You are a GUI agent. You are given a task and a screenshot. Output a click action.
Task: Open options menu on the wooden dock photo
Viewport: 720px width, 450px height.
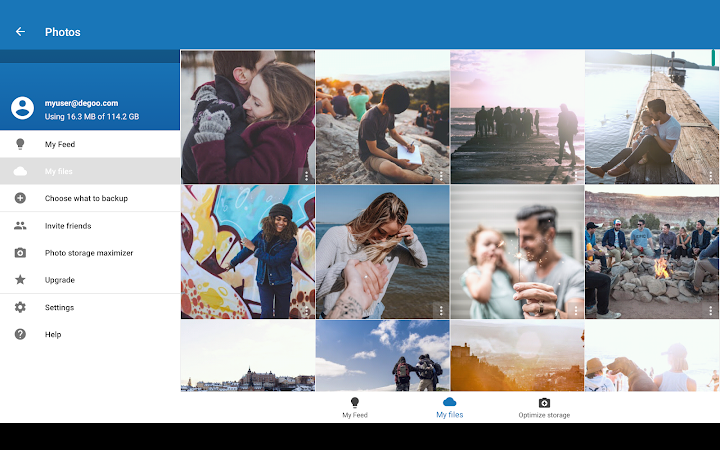tap(710, 176)
